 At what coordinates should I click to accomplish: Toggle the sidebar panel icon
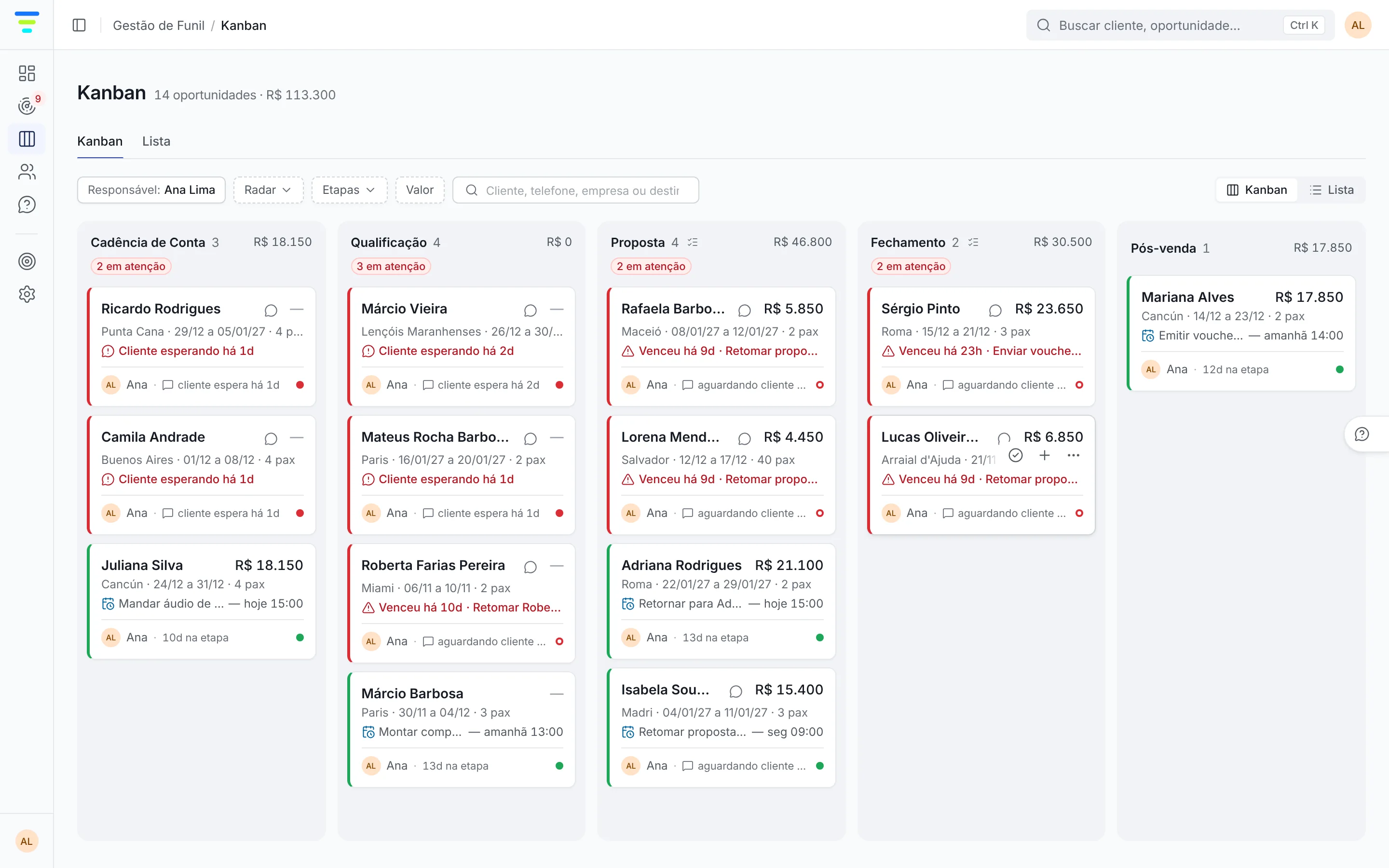[79, 25]
